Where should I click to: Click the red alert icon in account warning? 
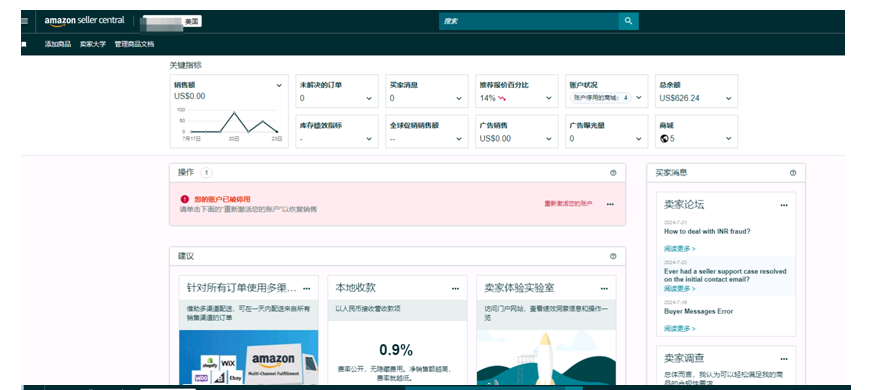pos(185,199)
